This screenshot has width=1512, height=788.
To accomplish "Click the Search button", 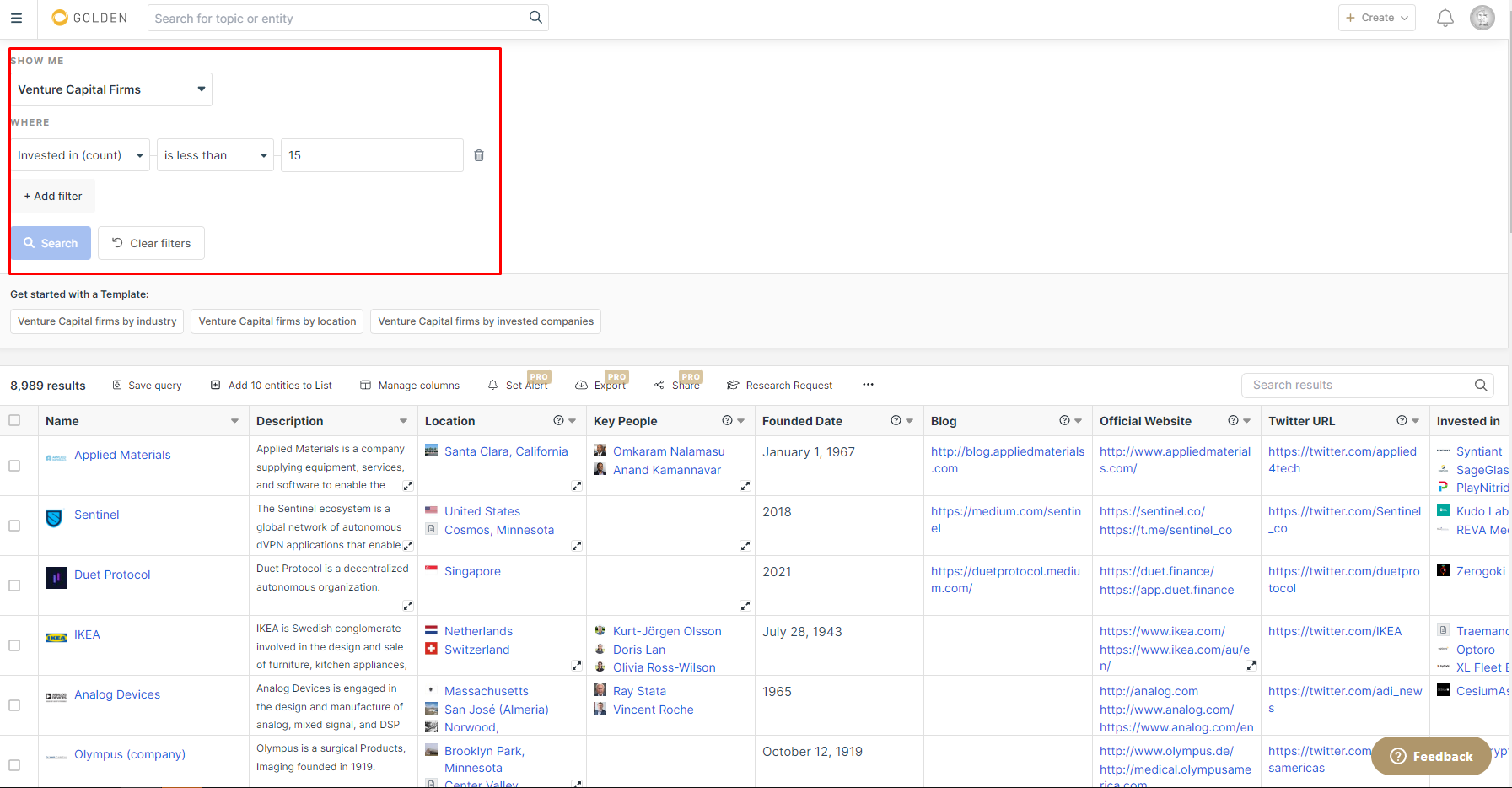I will click(x=51, y=243).
